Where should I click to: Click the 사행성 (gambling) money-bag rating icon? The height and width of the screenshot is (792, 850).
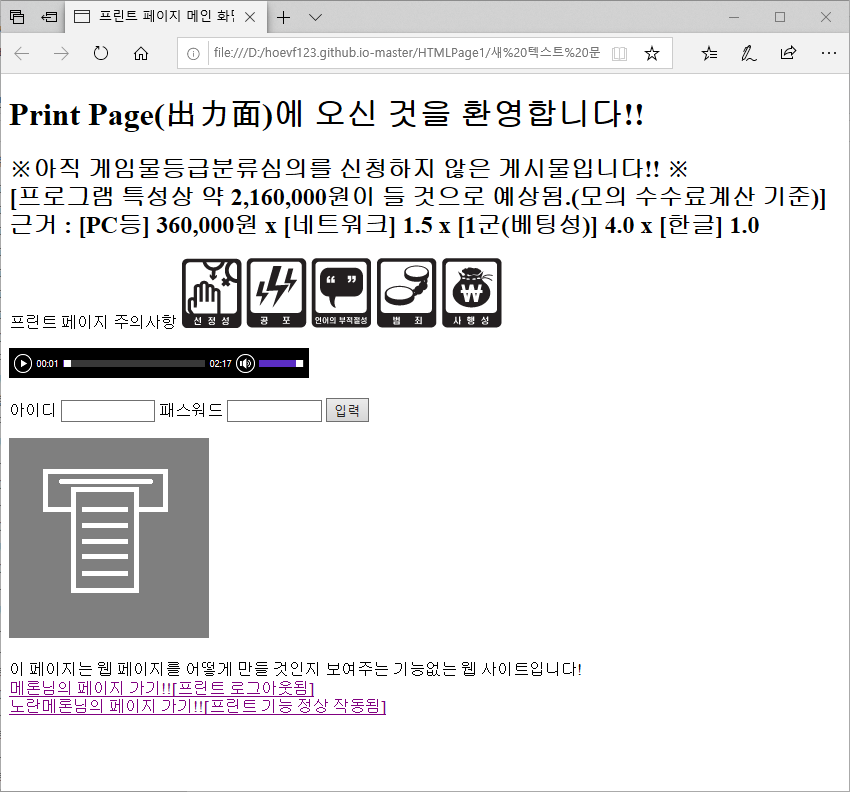[x=471, y=291]
